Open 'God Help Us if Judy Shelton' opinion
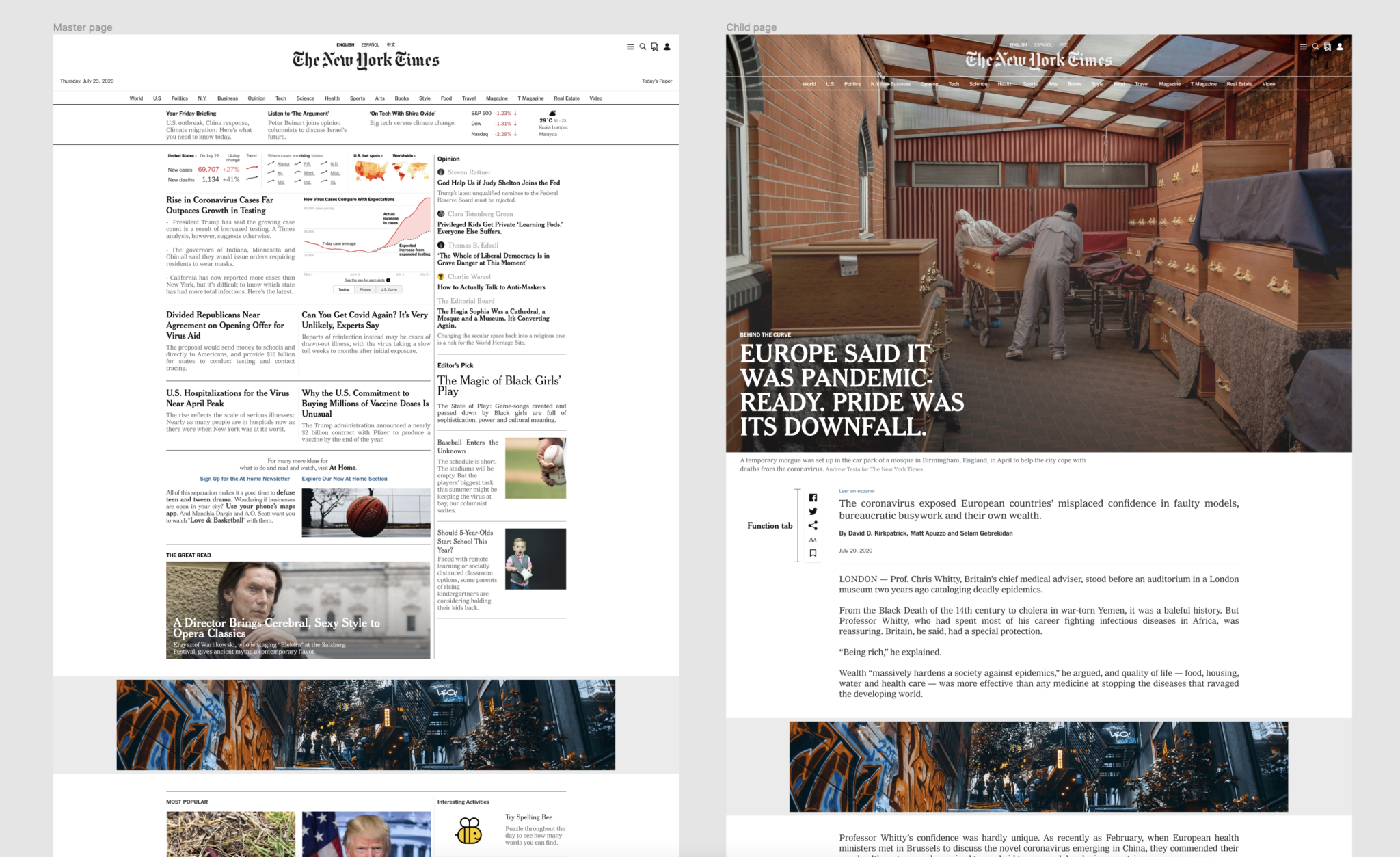 point(498,183)
